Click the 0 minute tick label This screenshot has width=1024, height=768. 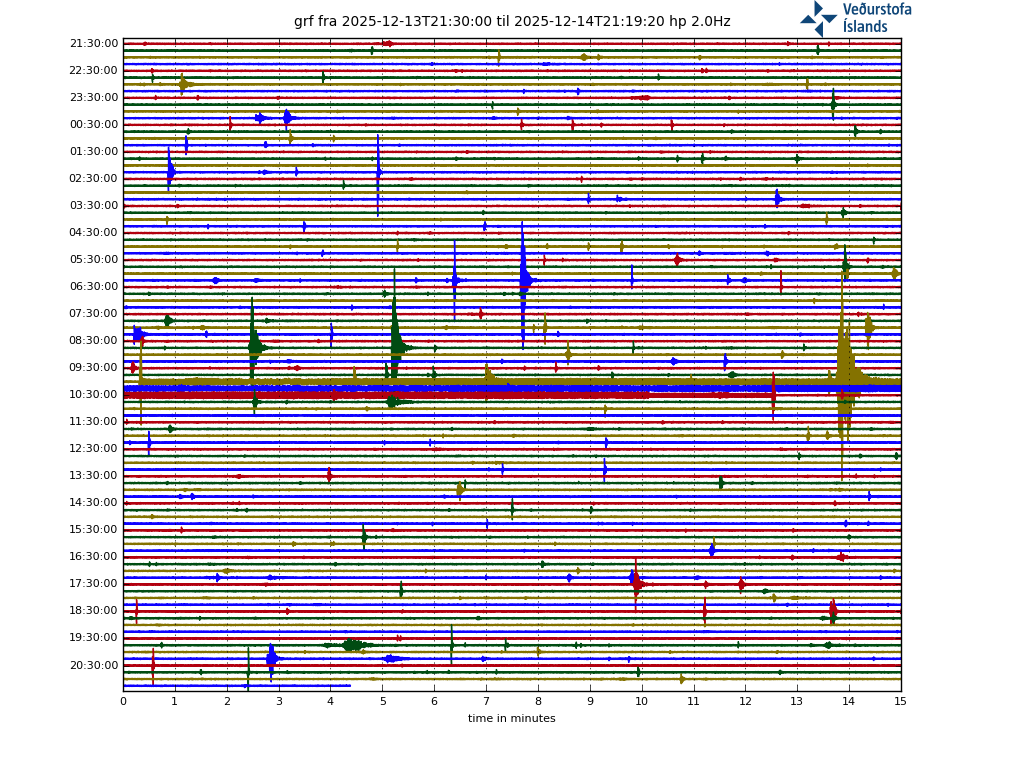[123, 701]
